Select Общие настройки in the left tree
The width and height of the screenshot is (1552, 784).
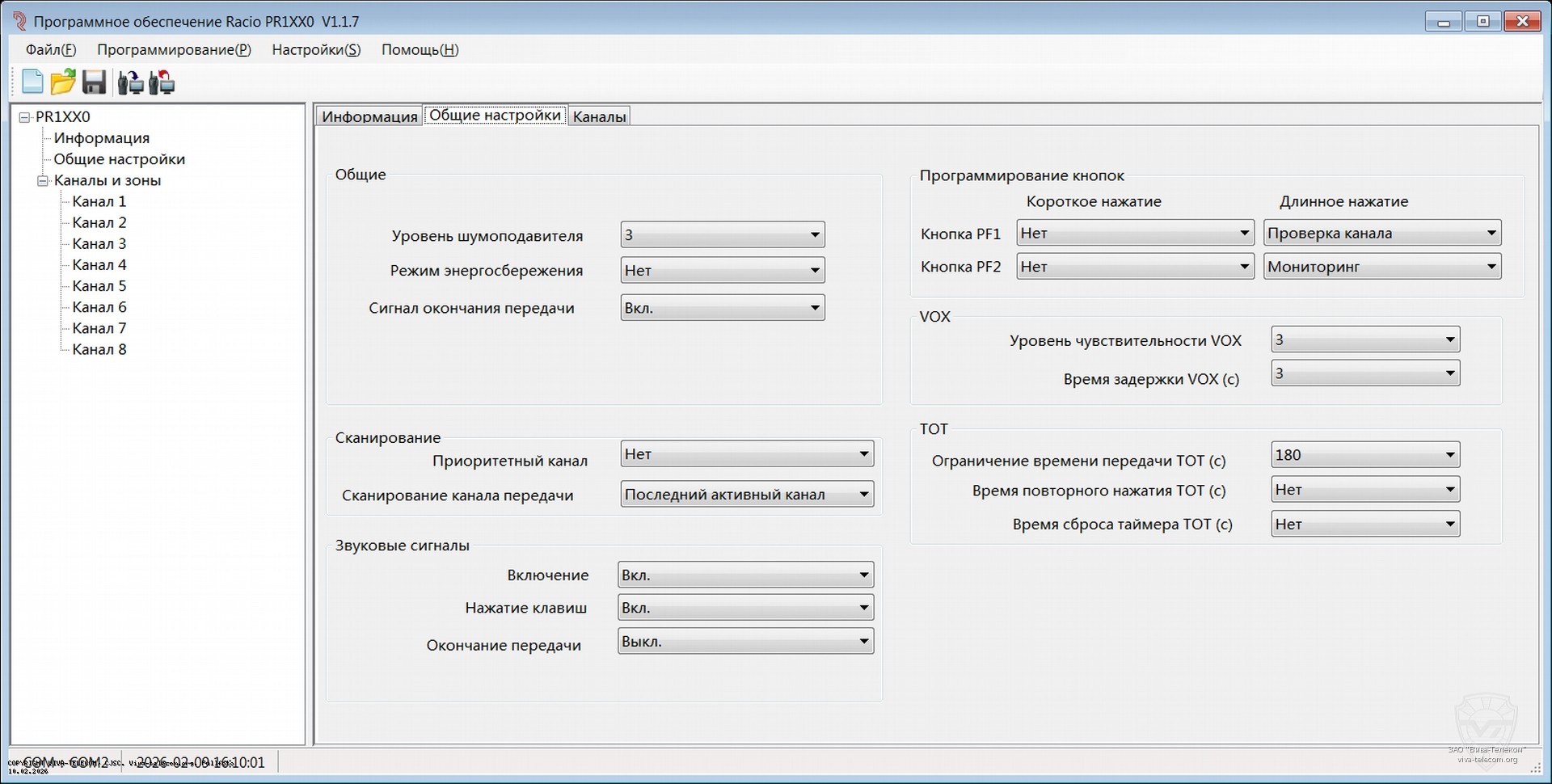point(119,159)
